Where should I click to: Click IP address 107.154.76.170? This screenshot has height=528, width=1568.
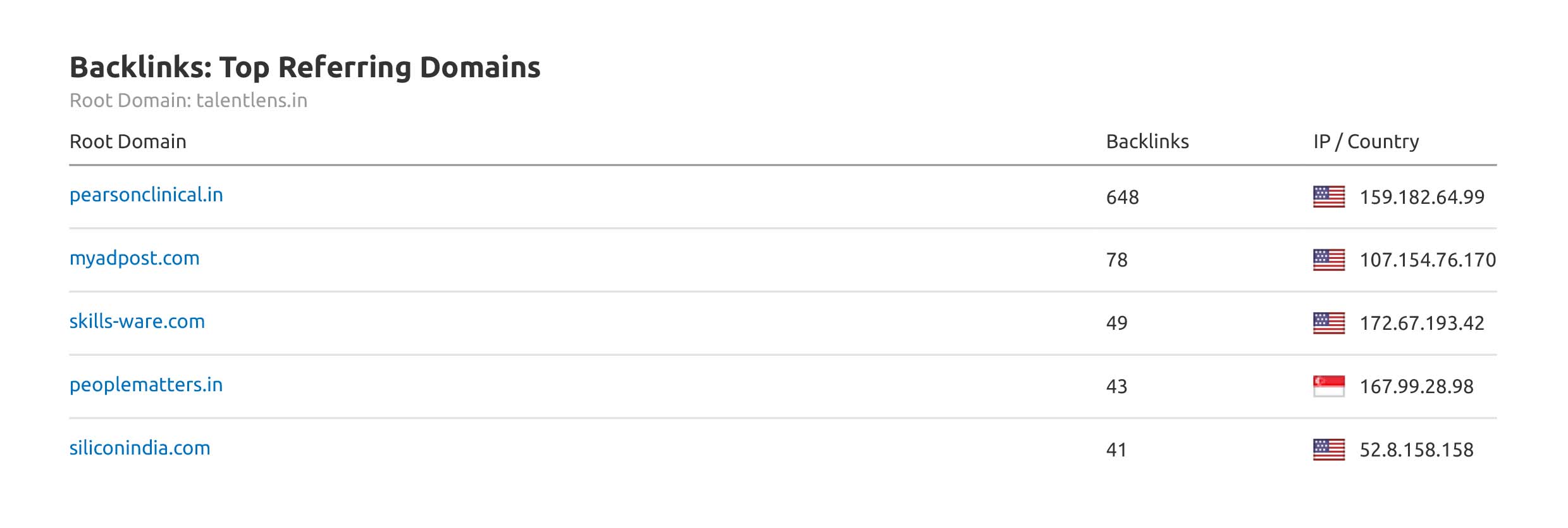point(1428,260)
